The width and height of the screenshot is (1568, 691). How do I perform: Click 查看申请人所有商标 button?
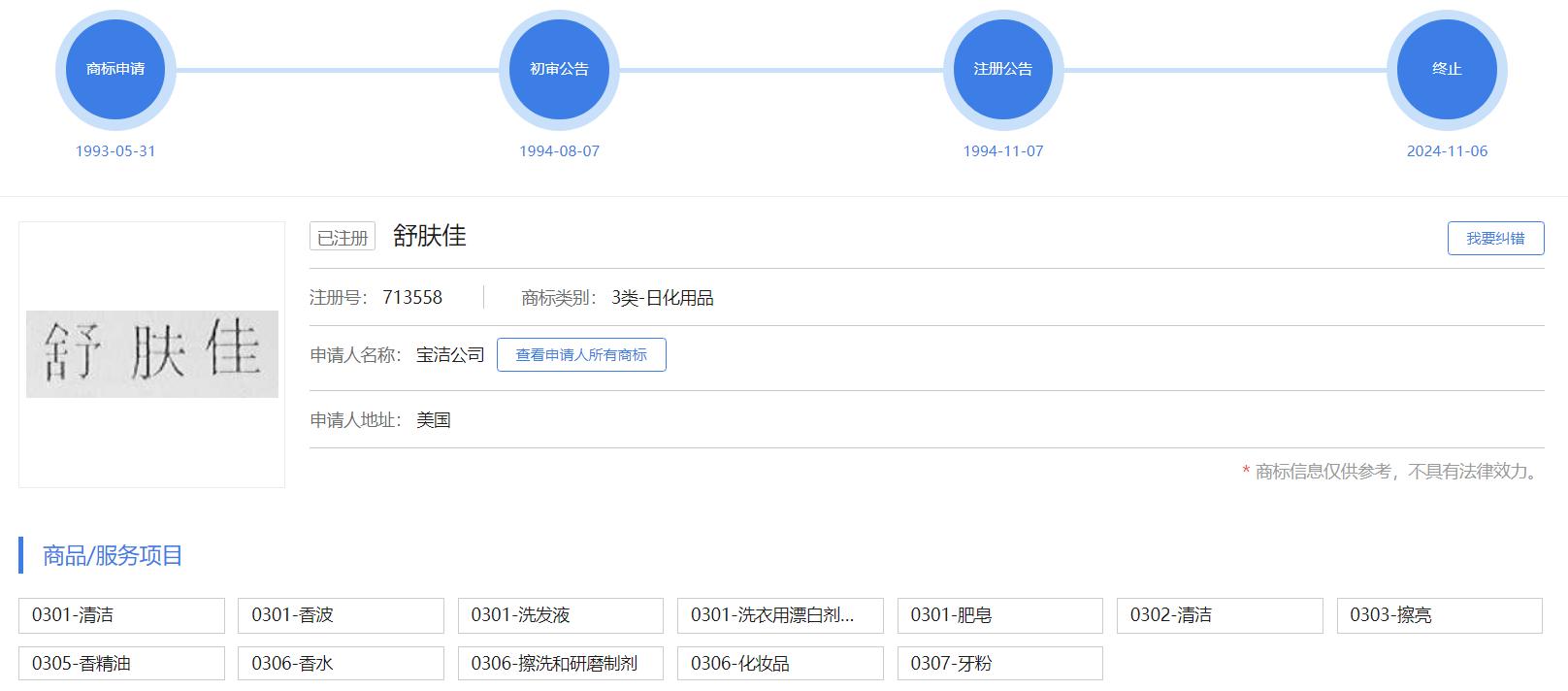[x=580, y=355]
